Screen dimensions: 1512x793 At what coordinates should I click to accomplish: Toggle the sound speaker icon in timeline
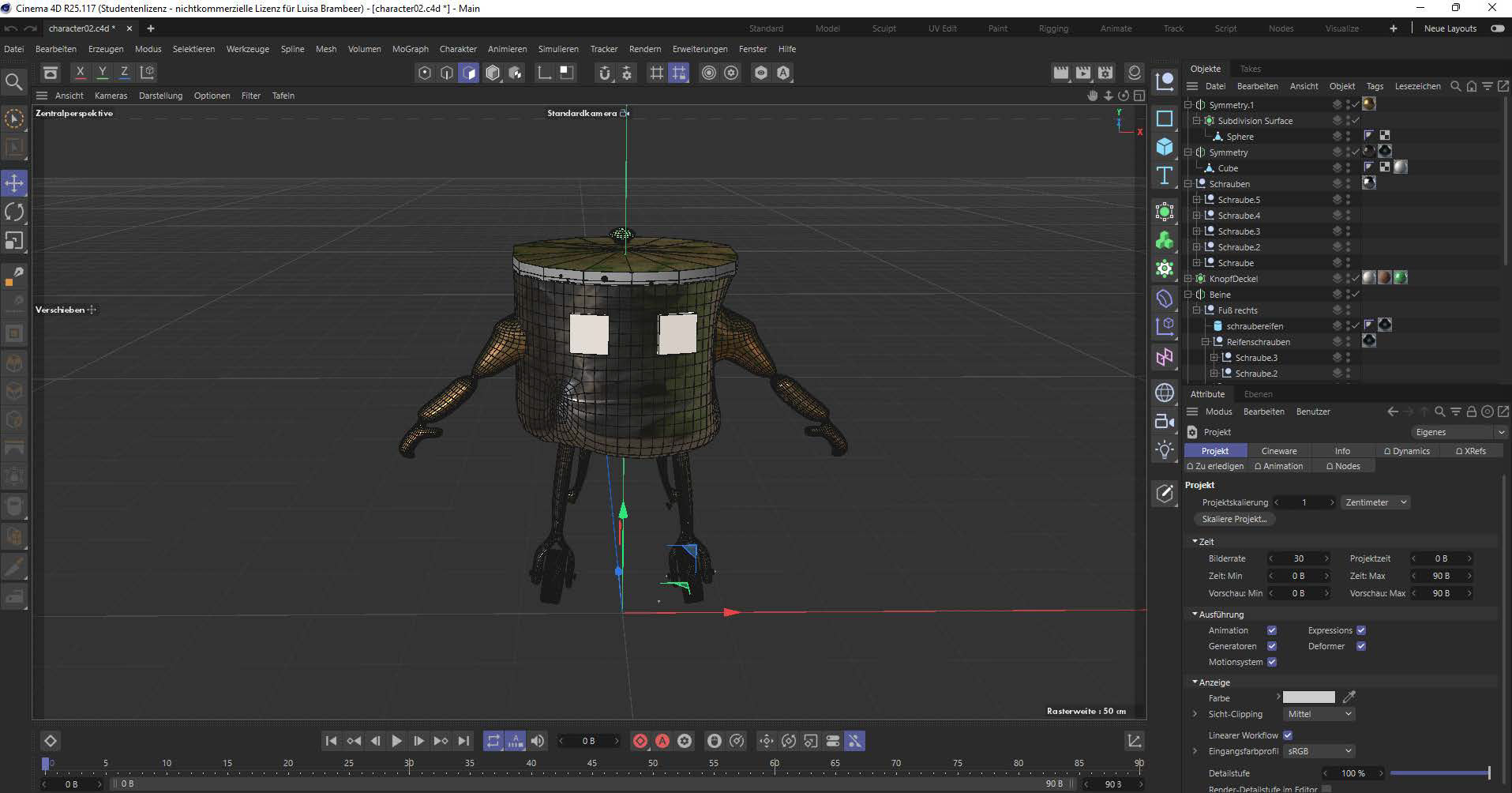tap(538, 741)
